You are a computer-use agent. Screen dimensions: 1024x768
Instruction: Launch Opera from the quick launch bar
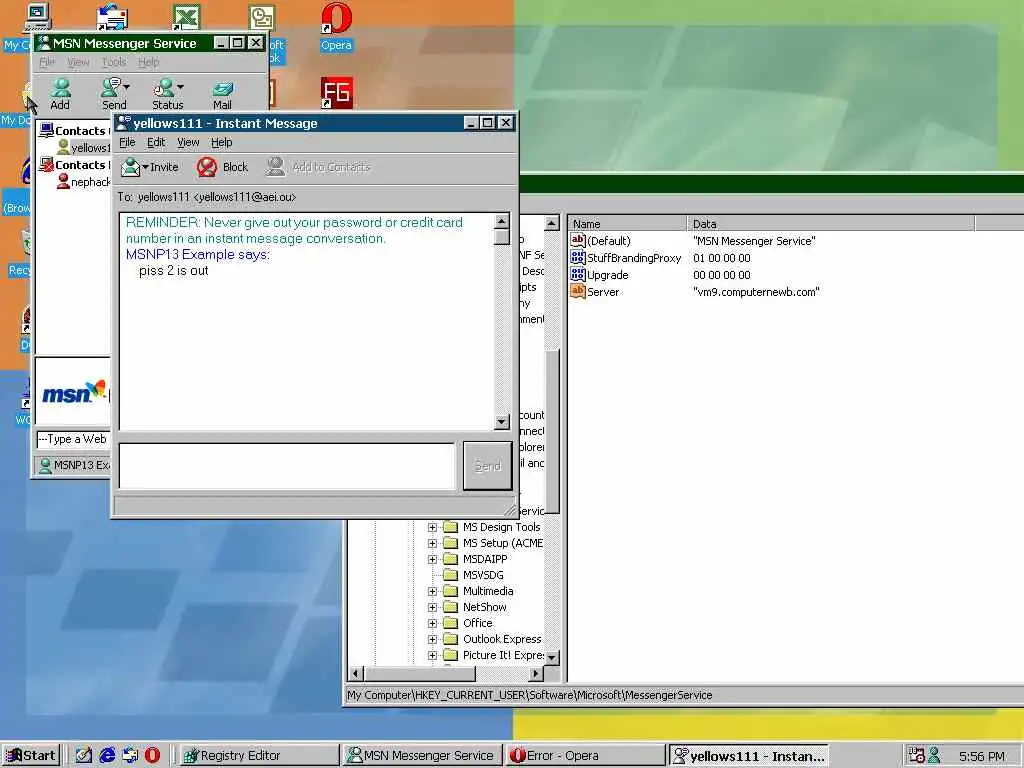coord(152,755)
